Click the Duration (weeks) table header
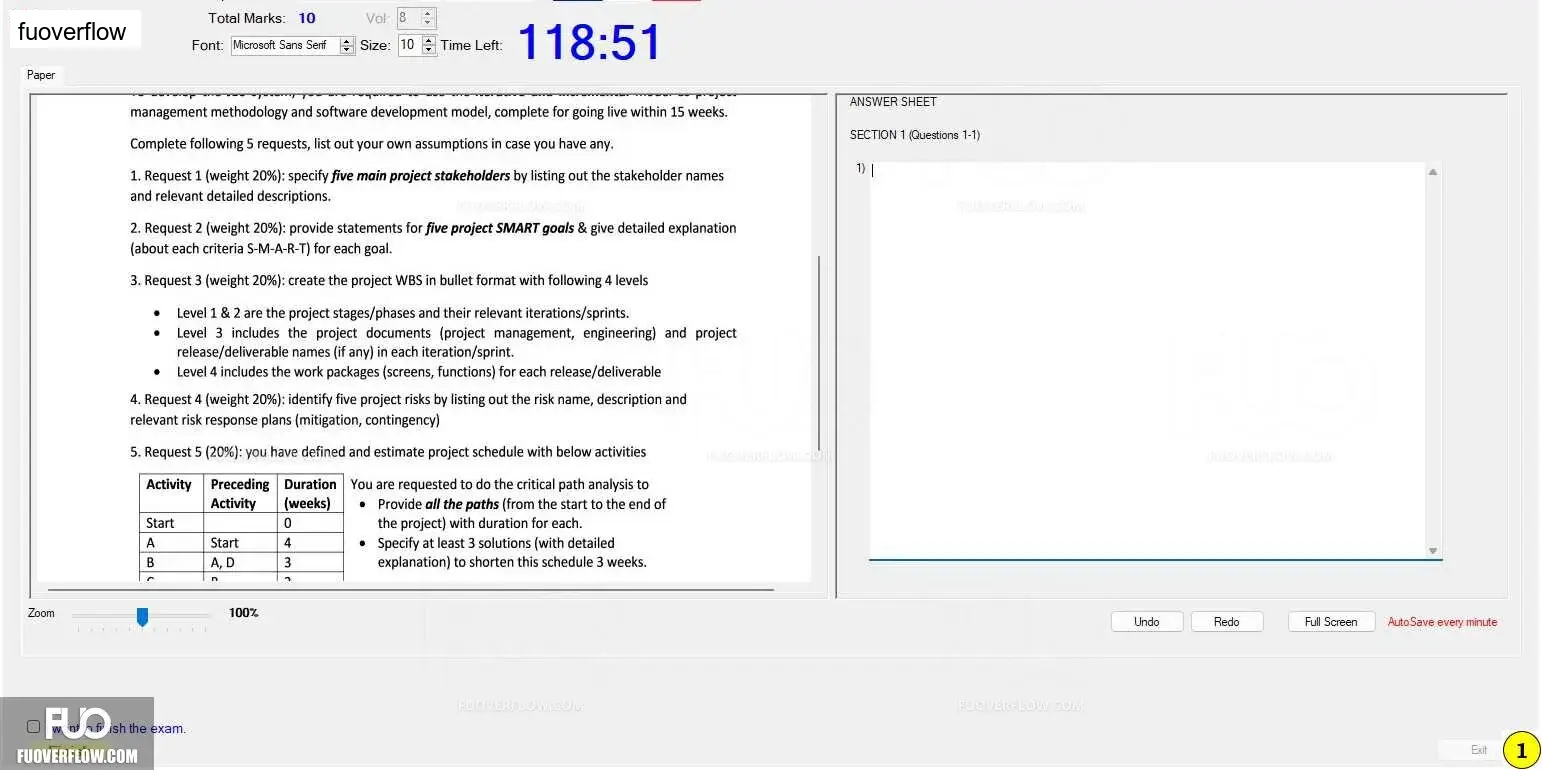 310,494
